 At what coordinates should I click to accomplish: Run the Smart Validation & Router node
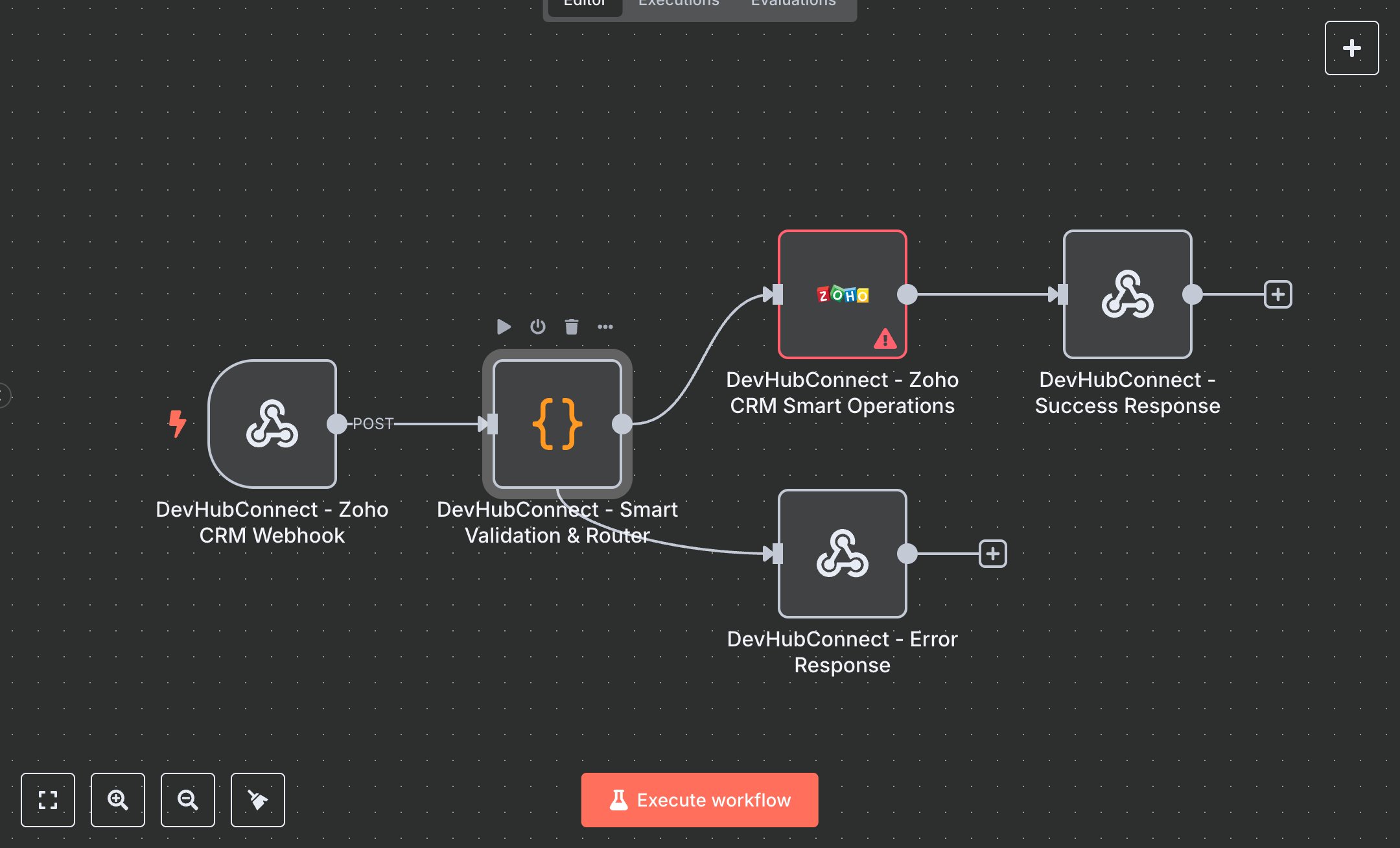(504, 327)
